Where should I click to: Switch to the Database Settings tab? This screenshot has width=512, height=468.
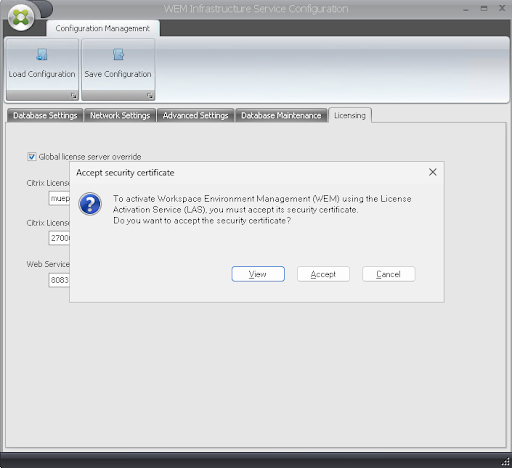tap(45, 115)
